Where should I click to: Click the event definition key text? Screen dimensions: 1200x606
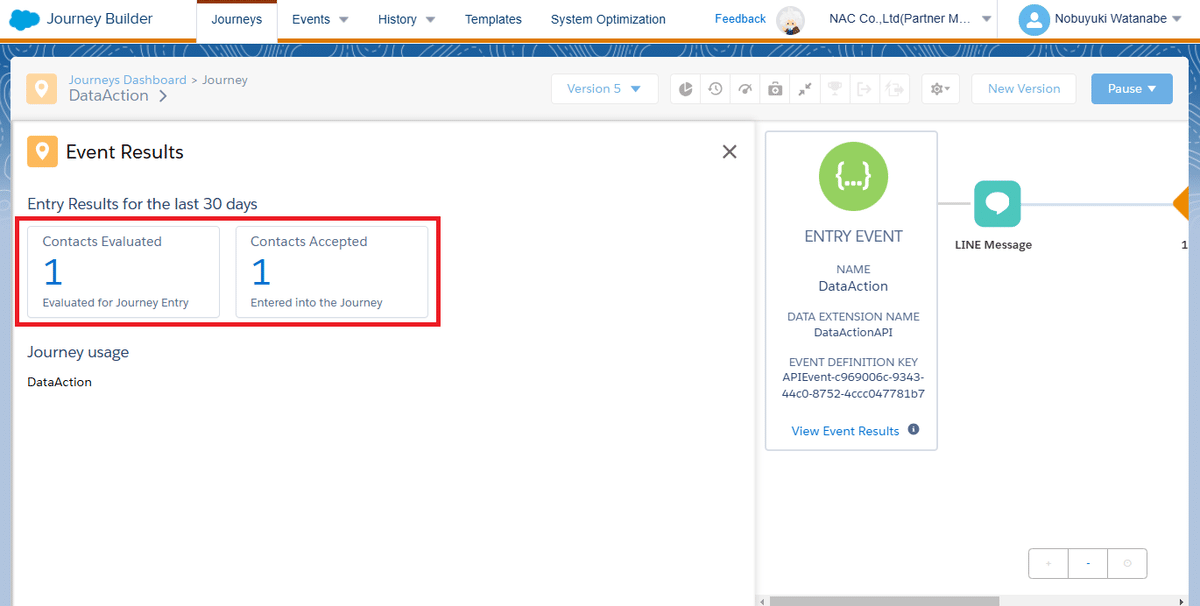point(853,385)
